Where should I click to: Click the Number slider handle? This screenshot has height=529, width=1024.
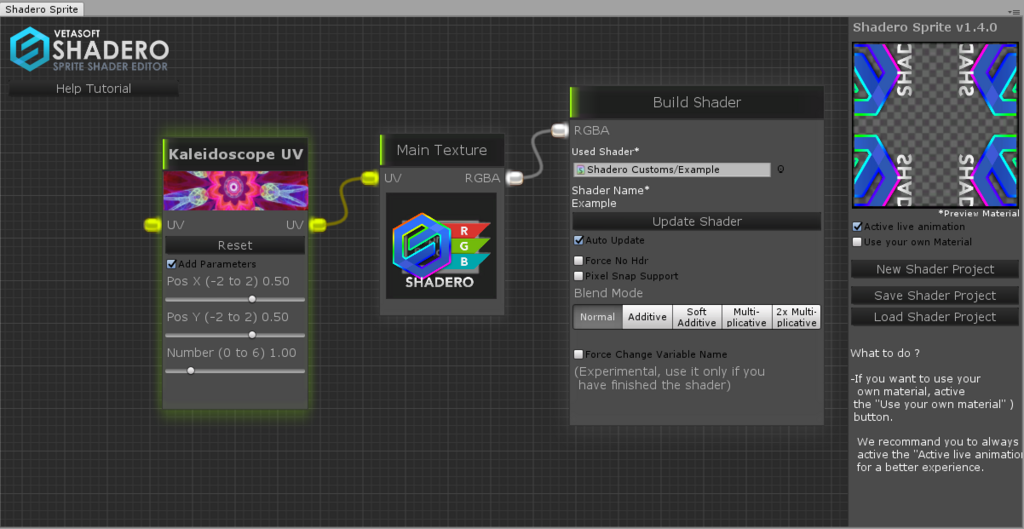(191, 370)
